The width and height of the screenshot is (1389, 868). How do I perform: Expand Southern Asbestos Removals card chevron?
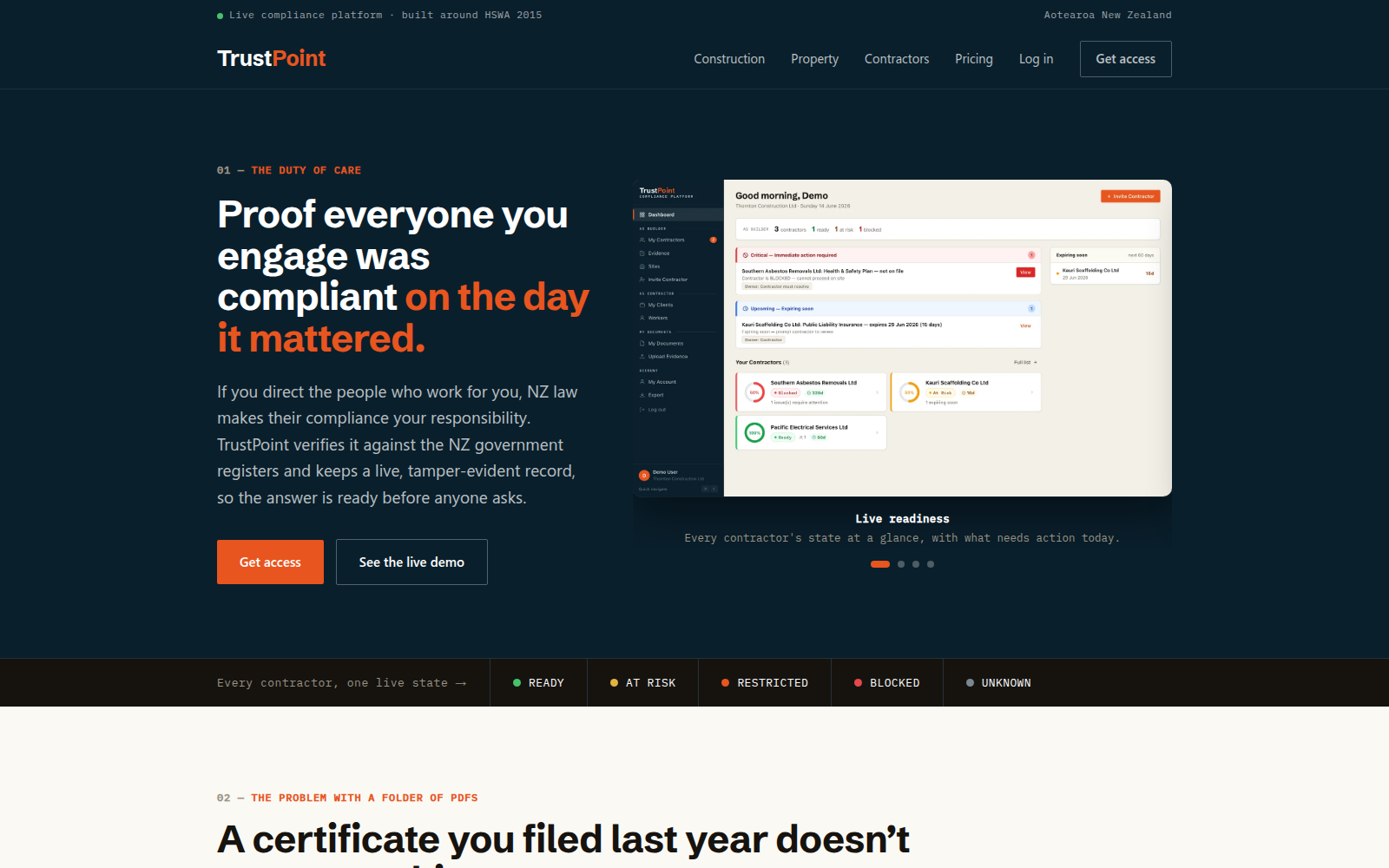pos(877,392)
